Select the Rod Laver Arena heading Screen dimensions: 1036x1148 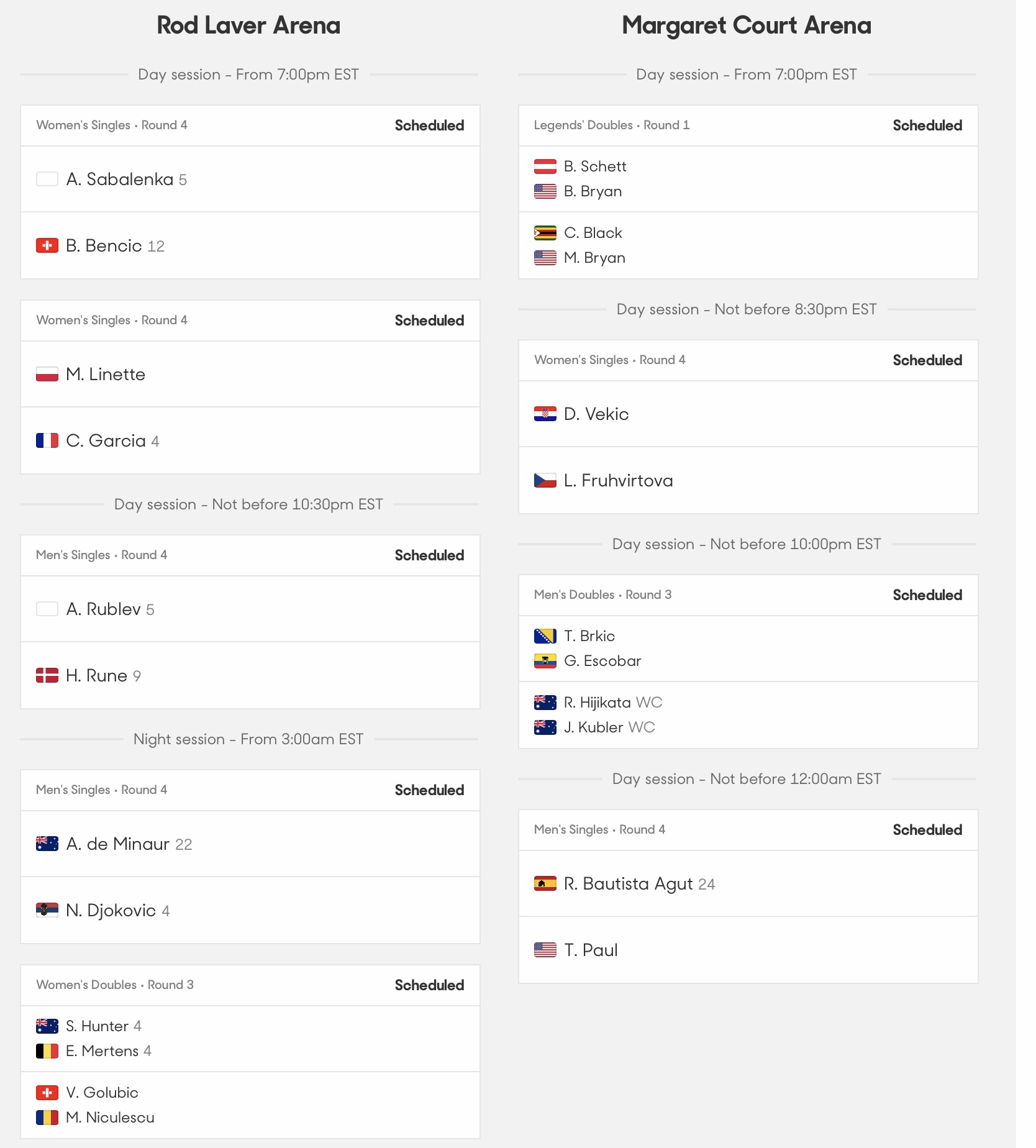(x=248, y=25)
